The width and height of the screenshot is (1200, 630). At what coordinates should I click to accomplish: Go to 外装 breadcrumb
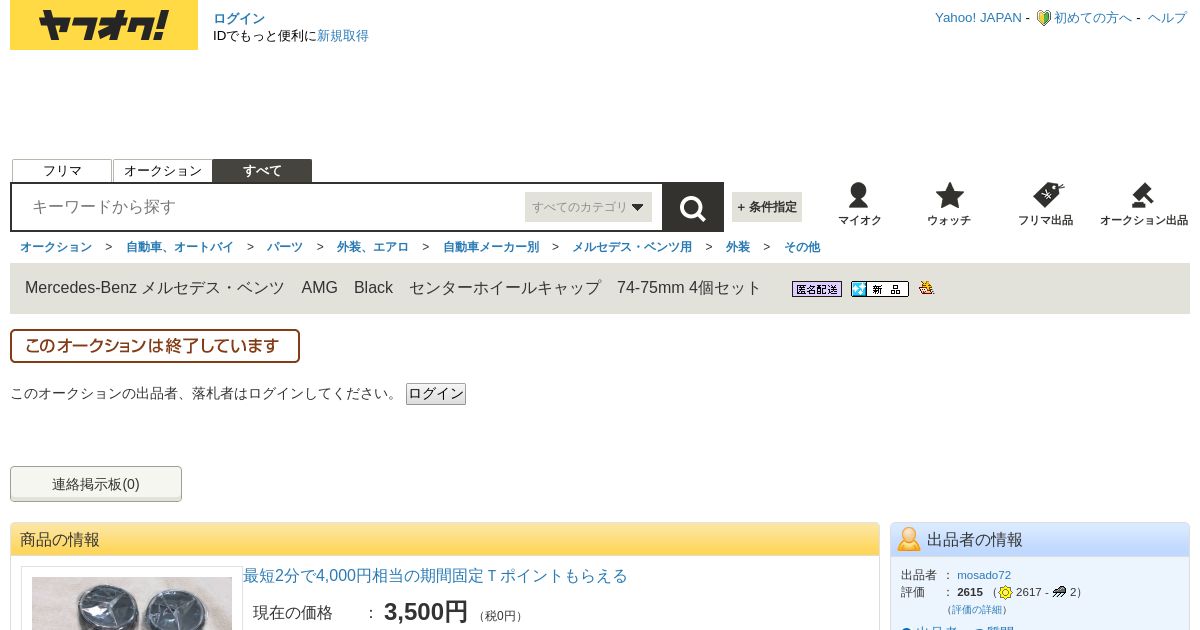pos(738,247)
